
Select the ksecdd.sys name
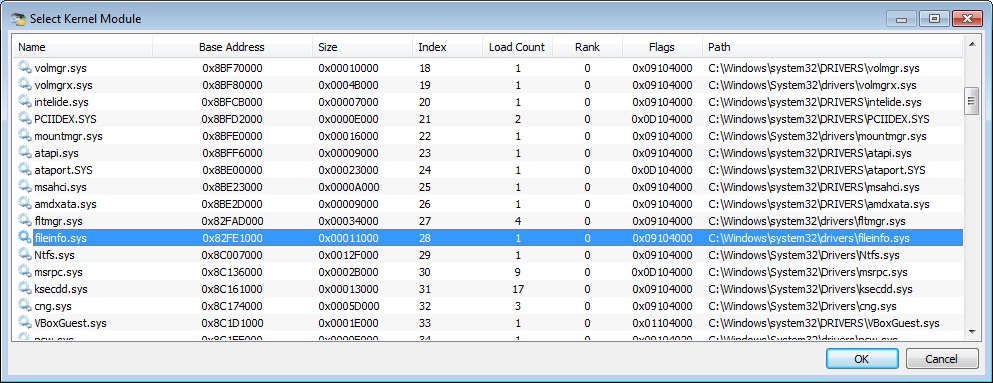tap(61, 289)
